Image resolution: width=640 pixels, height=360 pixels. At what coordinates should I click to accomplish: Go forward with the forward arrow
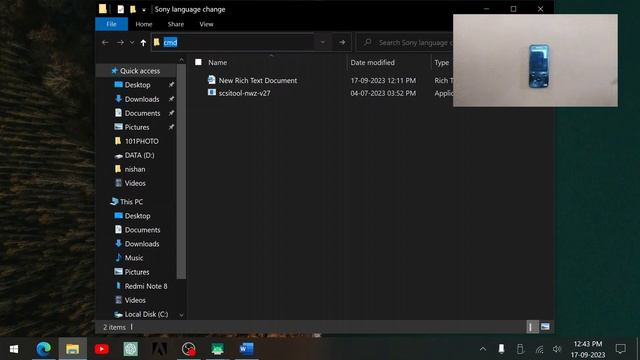pos(120,42)
